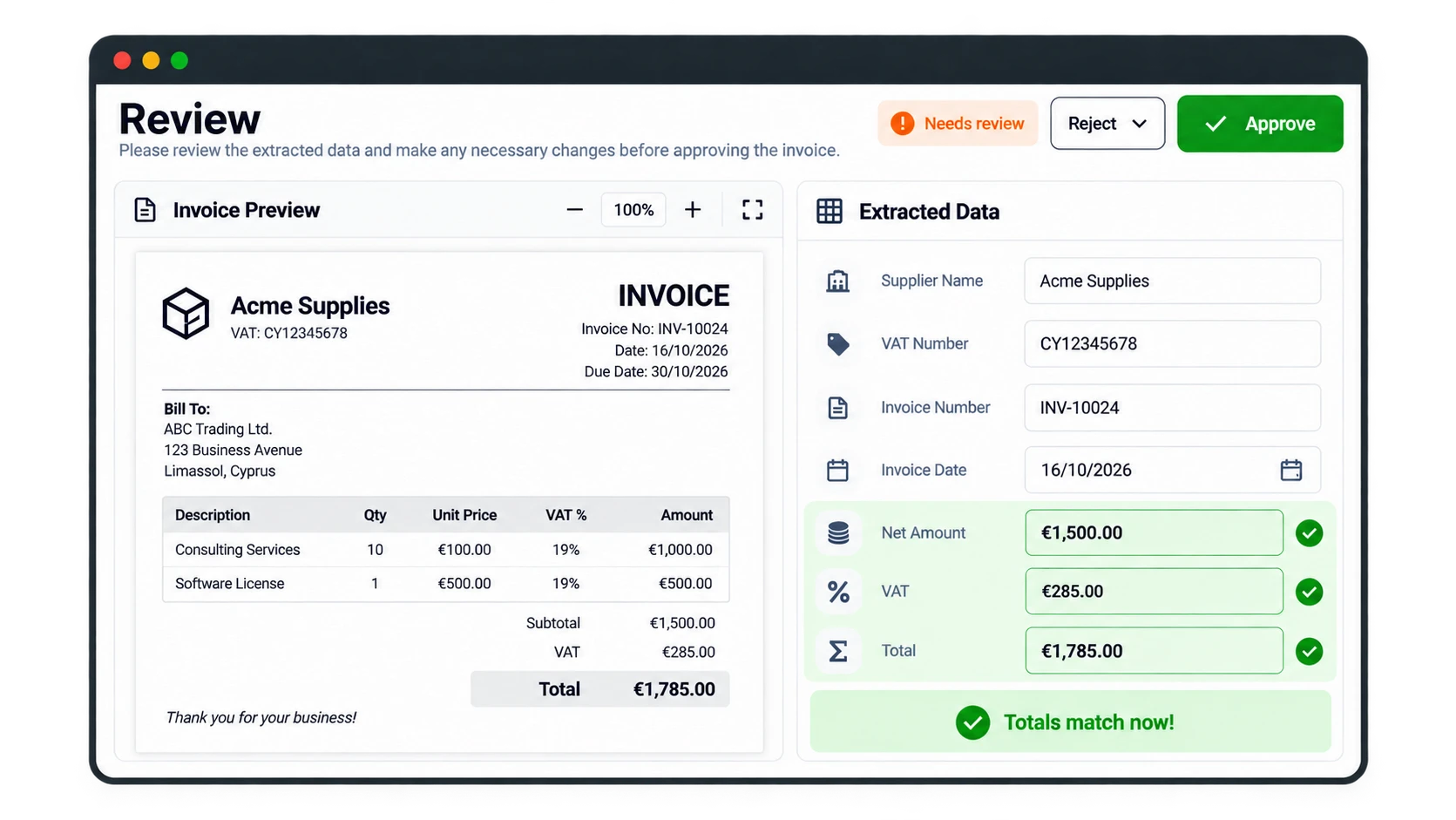Open fullscreen view of the invoice preview
The width and height of the screenshot is (1456, 820).
(752, 210)
